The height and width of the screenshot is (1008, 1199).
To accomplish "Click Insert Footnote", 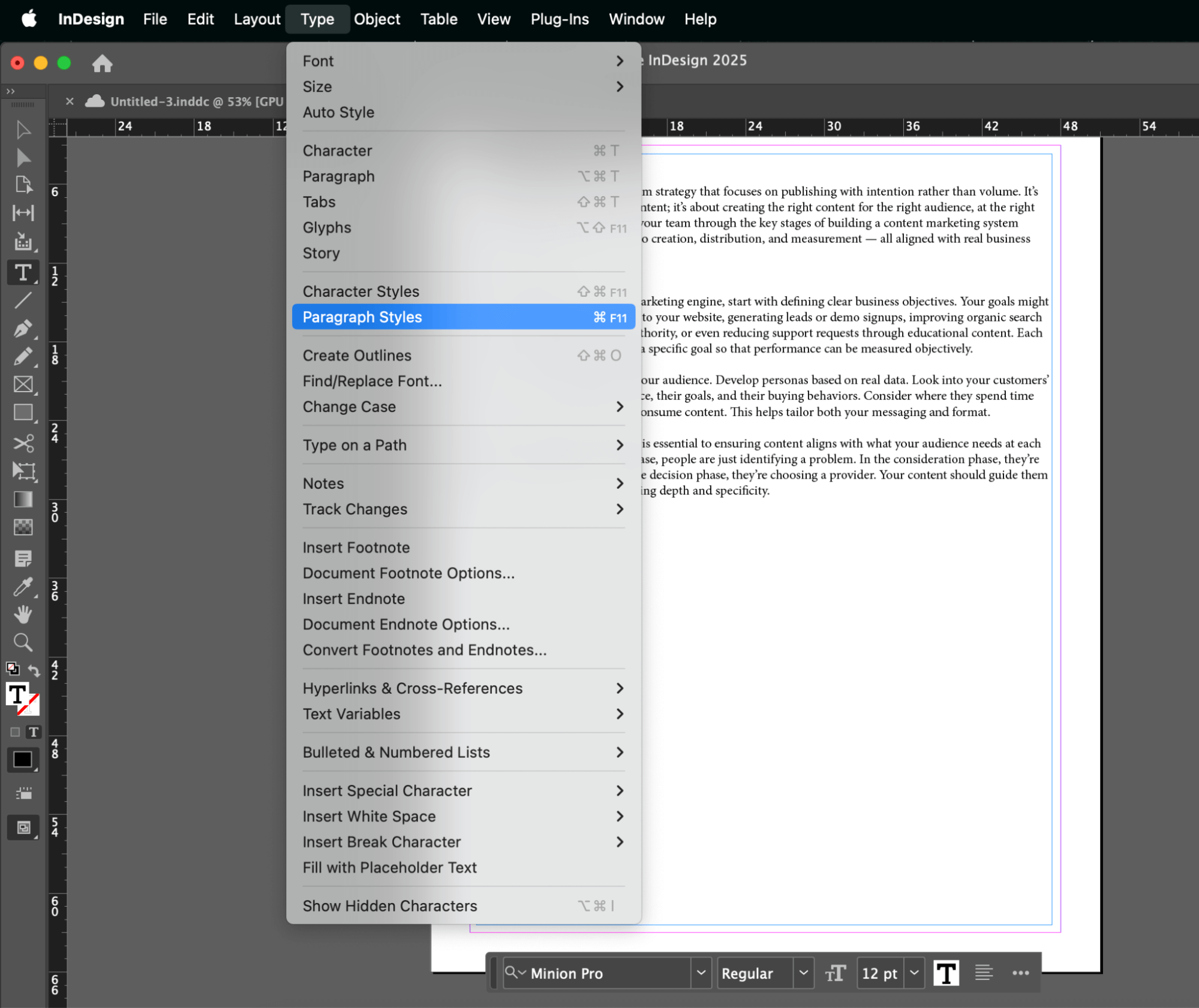I will click(x=356, y=547).
